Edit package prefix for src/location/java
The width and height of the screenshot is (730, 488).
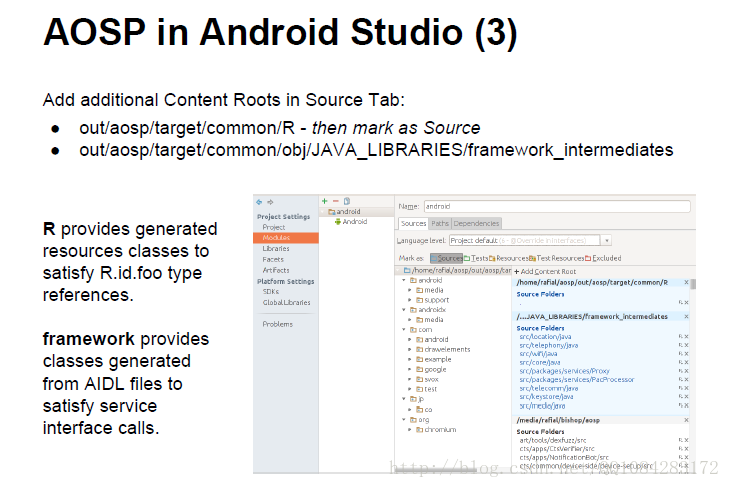click(x=681, y=337)
